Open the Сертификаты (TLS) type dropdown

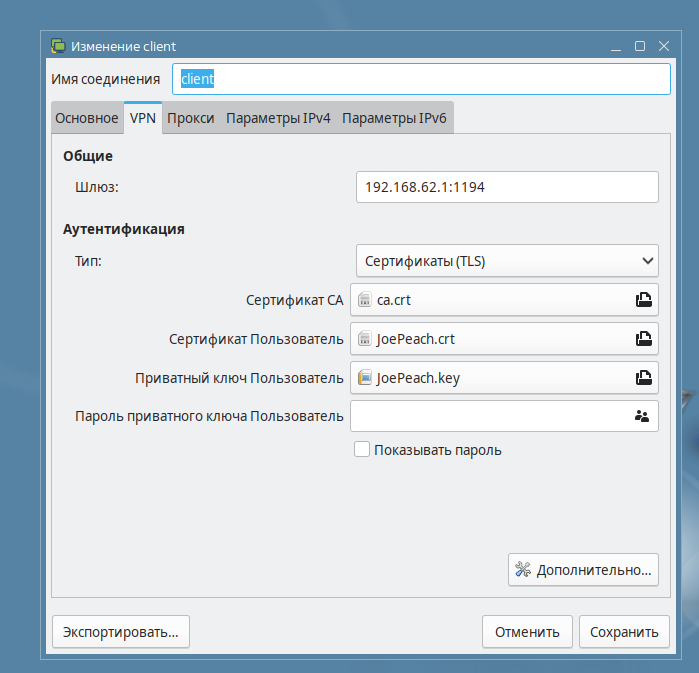coord(507,261)
